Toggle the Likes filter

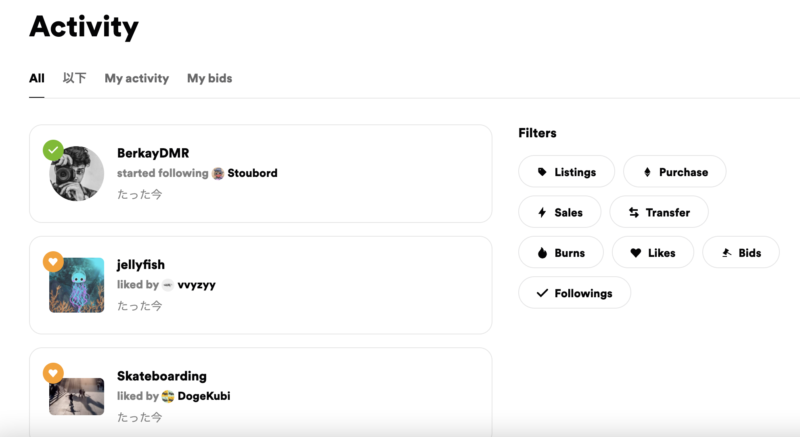click(x=652, y=253)
